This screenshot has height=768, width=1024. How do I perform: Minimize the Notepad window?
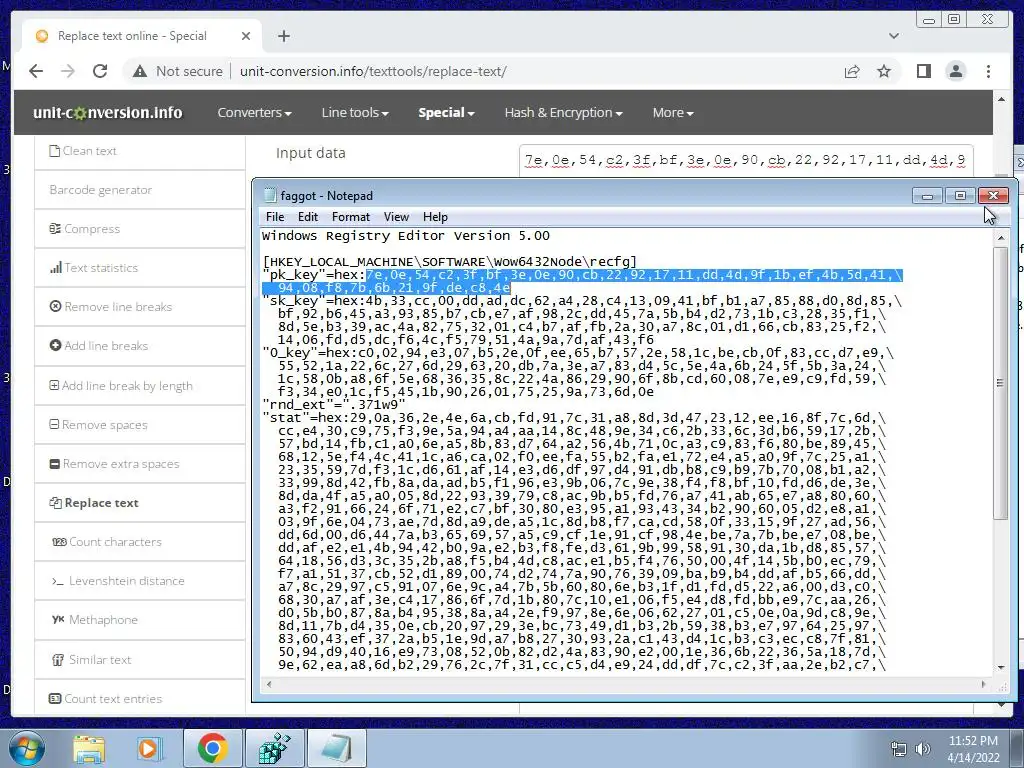tap(927, 195)
